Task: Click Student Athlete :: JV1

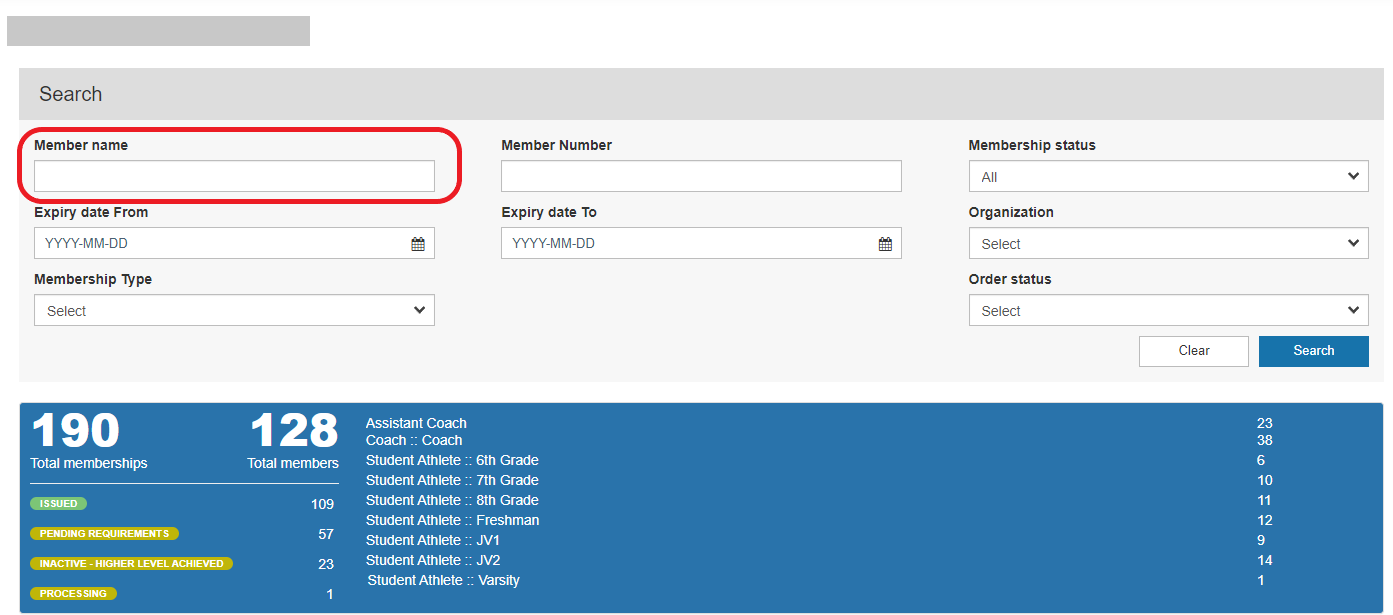Action: 433,540
